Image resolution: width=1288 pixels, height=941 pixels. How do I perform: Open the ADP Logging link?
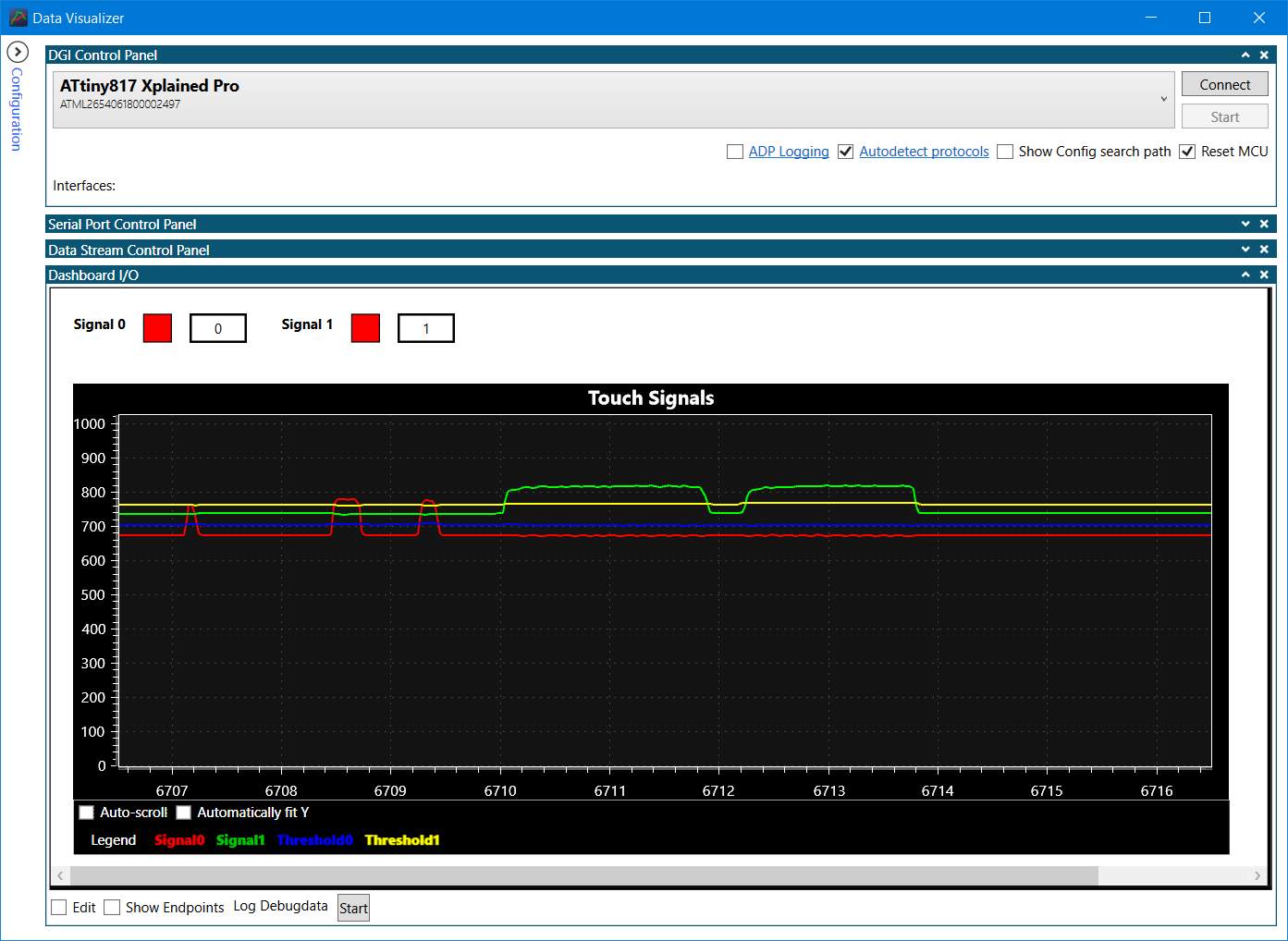(x=789, y=152)
